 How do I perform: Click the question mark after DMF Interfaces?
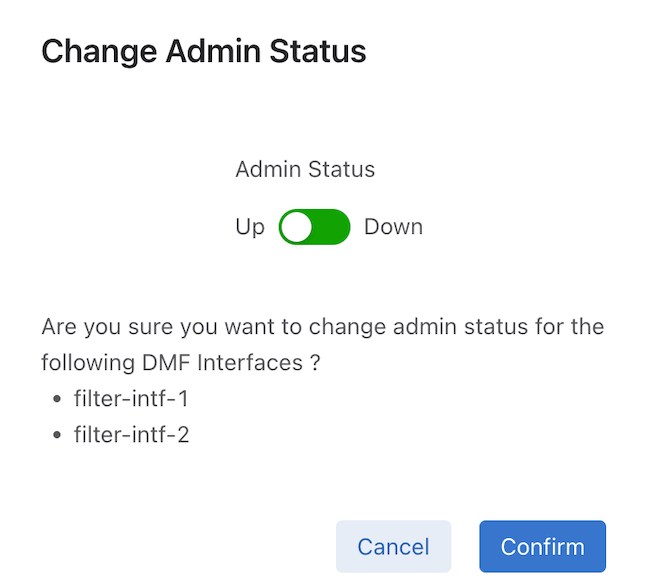pos(314,363)
